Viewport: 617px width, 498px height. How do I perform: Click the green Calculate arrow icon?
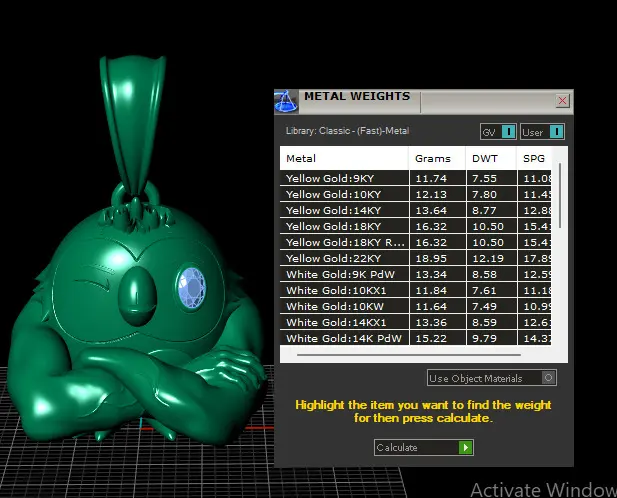(x=466, y=448)
